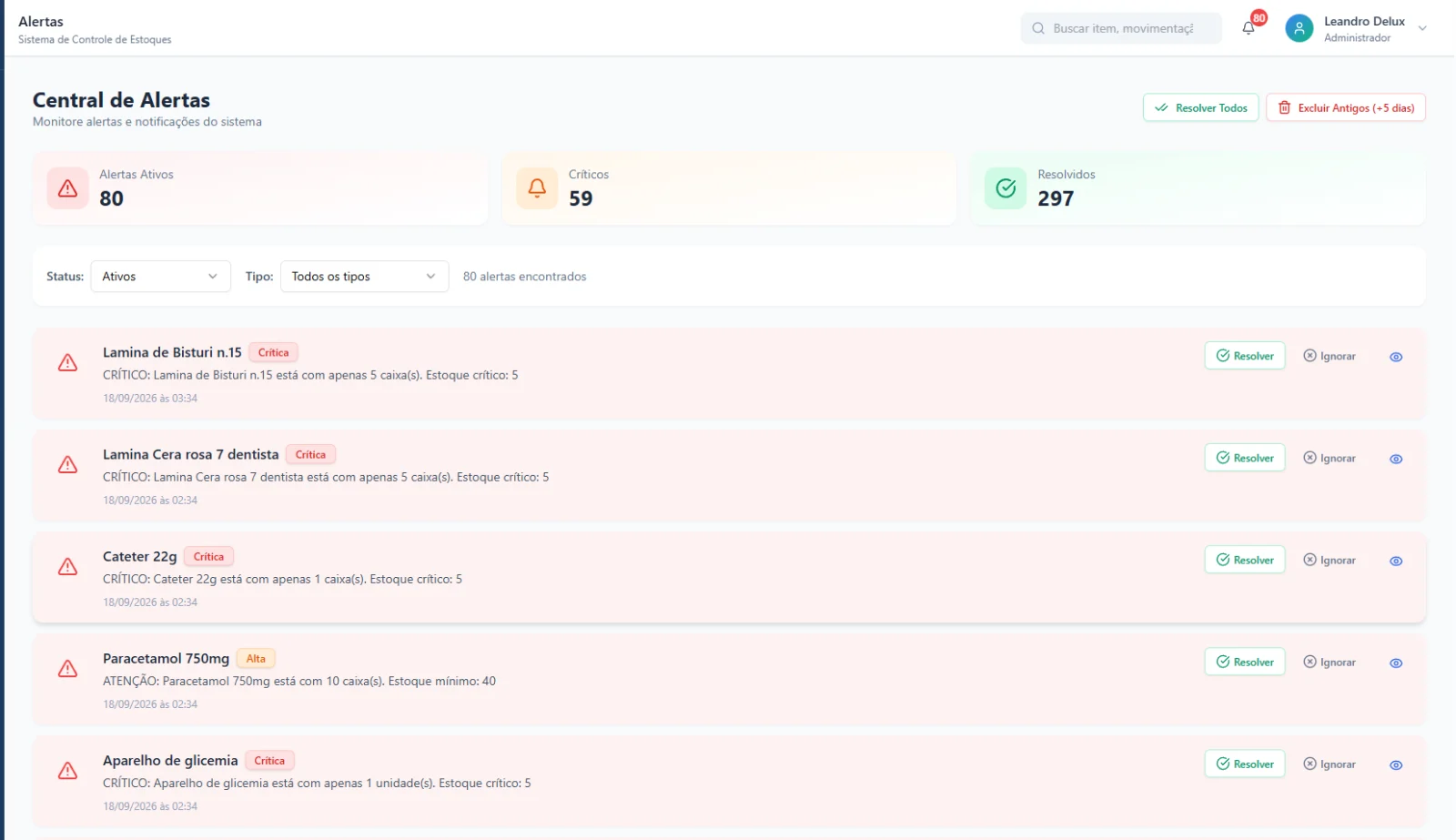Click the Crítica badge on Lamina Cera rosa 7 dentista
The height and width of the screenshot is (840, 1456).
tap(310, 455)
